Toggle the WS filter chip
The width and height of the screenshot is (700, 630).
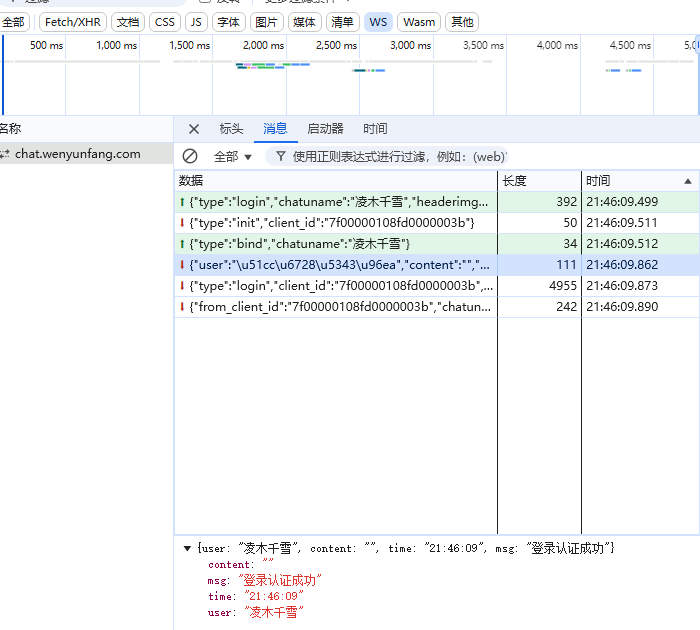click(378, 22)
